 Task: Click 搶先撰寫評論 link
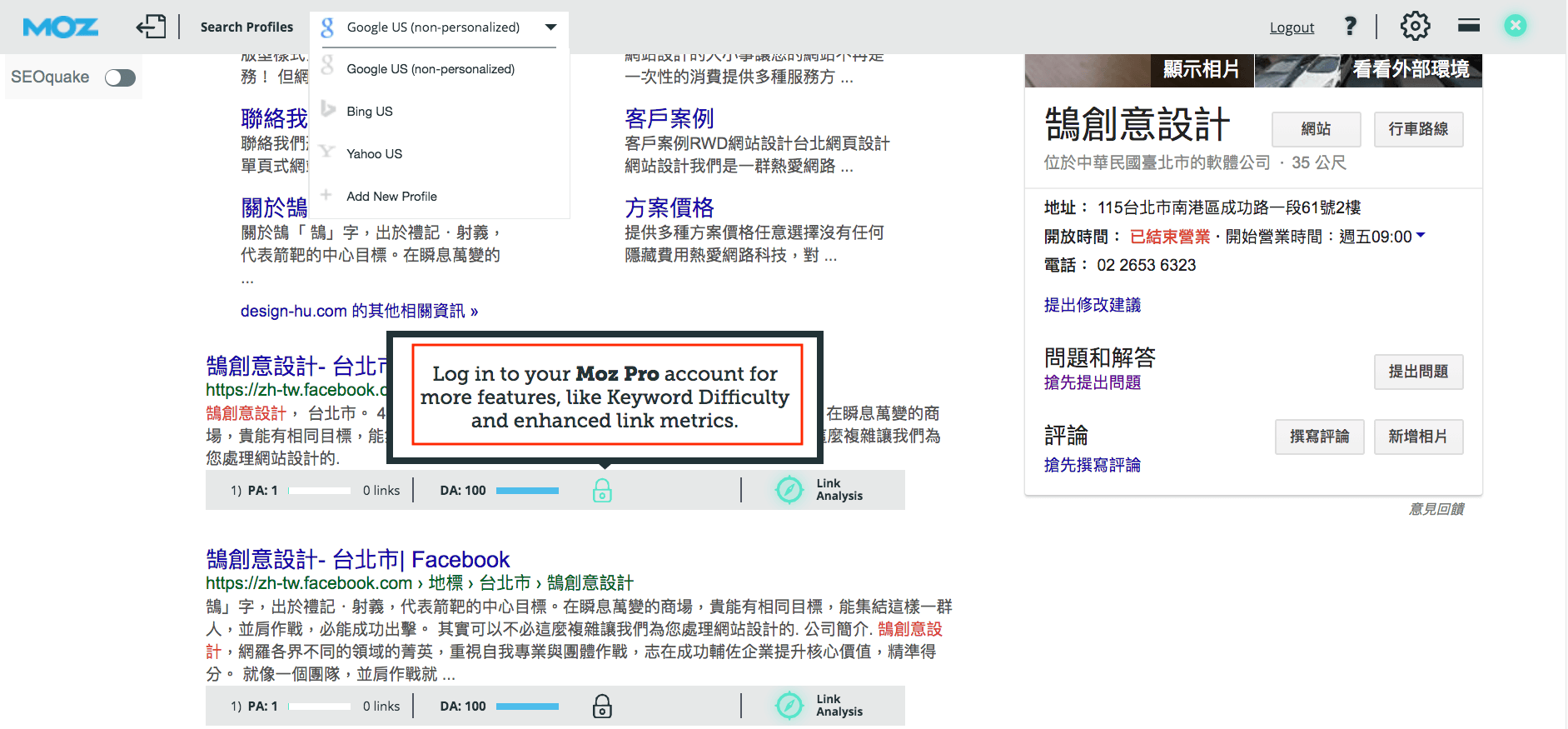tap(1093, 465)
